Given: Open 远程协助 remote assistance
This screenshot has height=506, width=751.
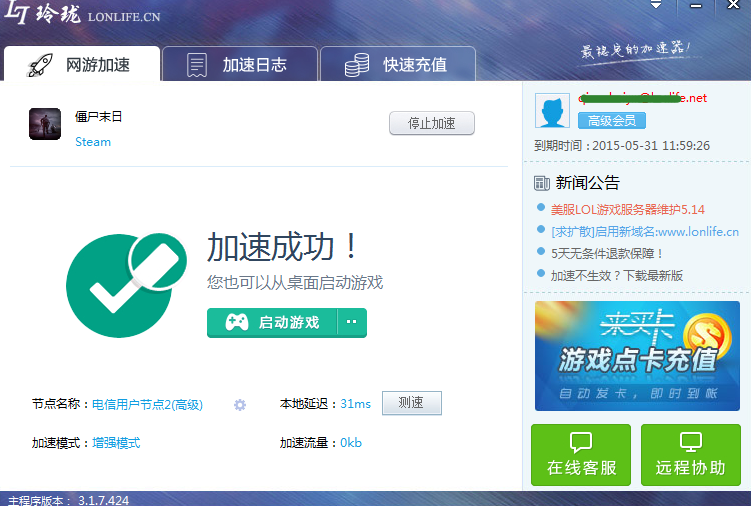Looking at the screenshot, I should coord(691,455).
